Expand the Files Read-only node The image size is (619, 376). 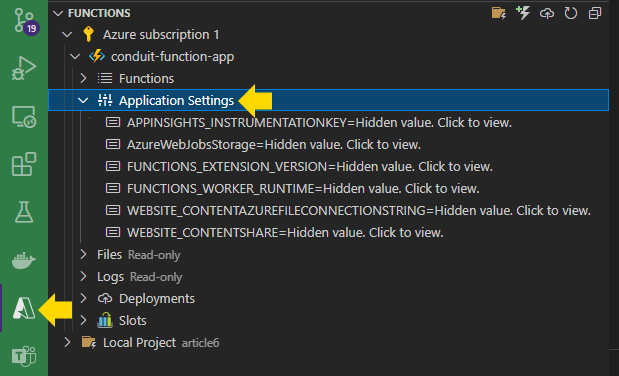point(83,254)
